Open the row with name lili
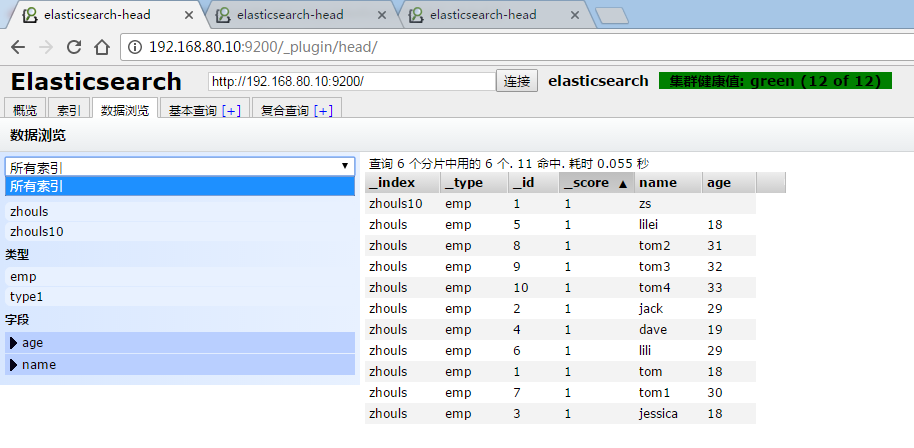This screenshot has width=914, height=448. 561,351
